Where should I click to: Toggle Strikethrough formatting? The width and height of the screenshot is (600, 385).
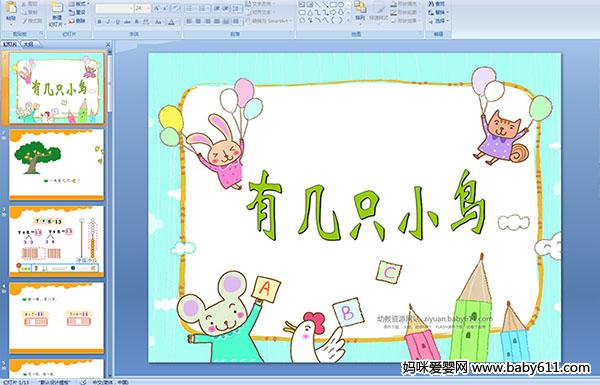(x=127, y=22)
